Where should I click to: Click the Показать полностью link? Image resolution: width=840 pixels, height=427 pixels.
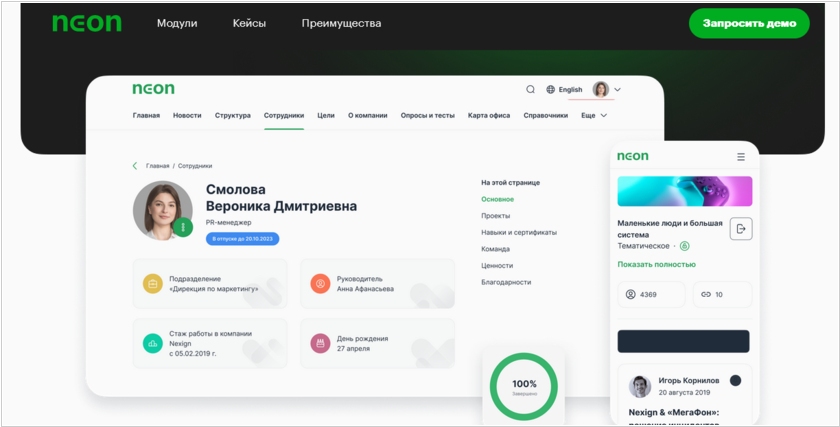click(x=656, y=265)
